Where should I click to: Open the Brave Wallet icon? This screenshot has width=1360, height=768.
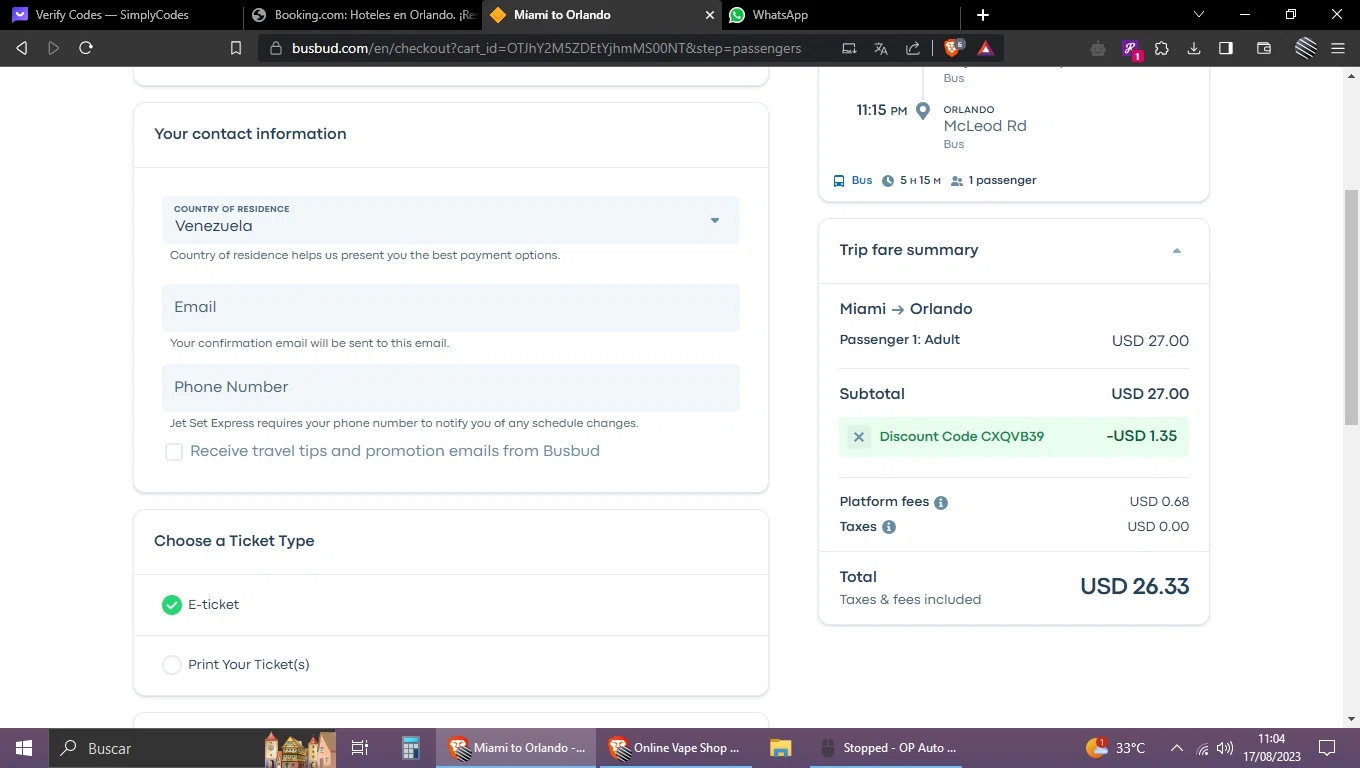pyautogui.click(x=1264, y=48)
